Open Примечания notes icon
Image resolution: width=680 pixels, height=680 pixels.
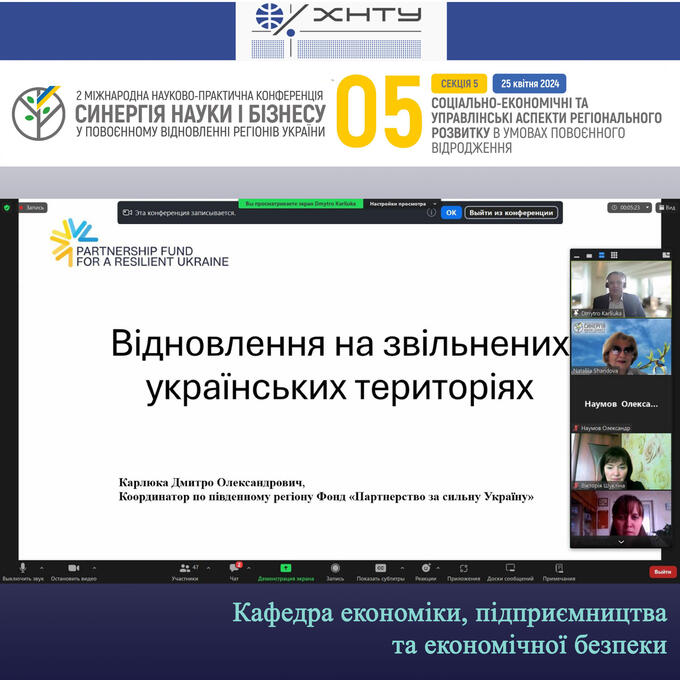(559, 568)
